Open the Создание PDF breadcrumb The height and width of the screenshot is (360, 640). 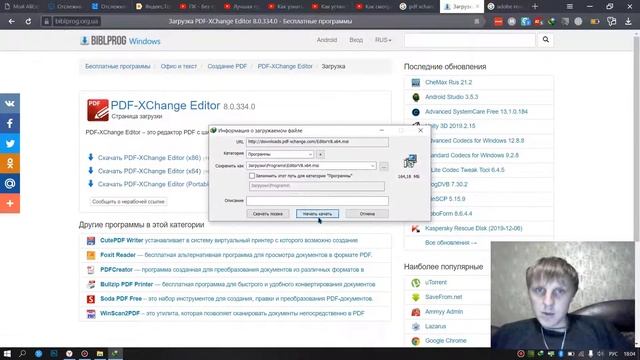[227, 66]
